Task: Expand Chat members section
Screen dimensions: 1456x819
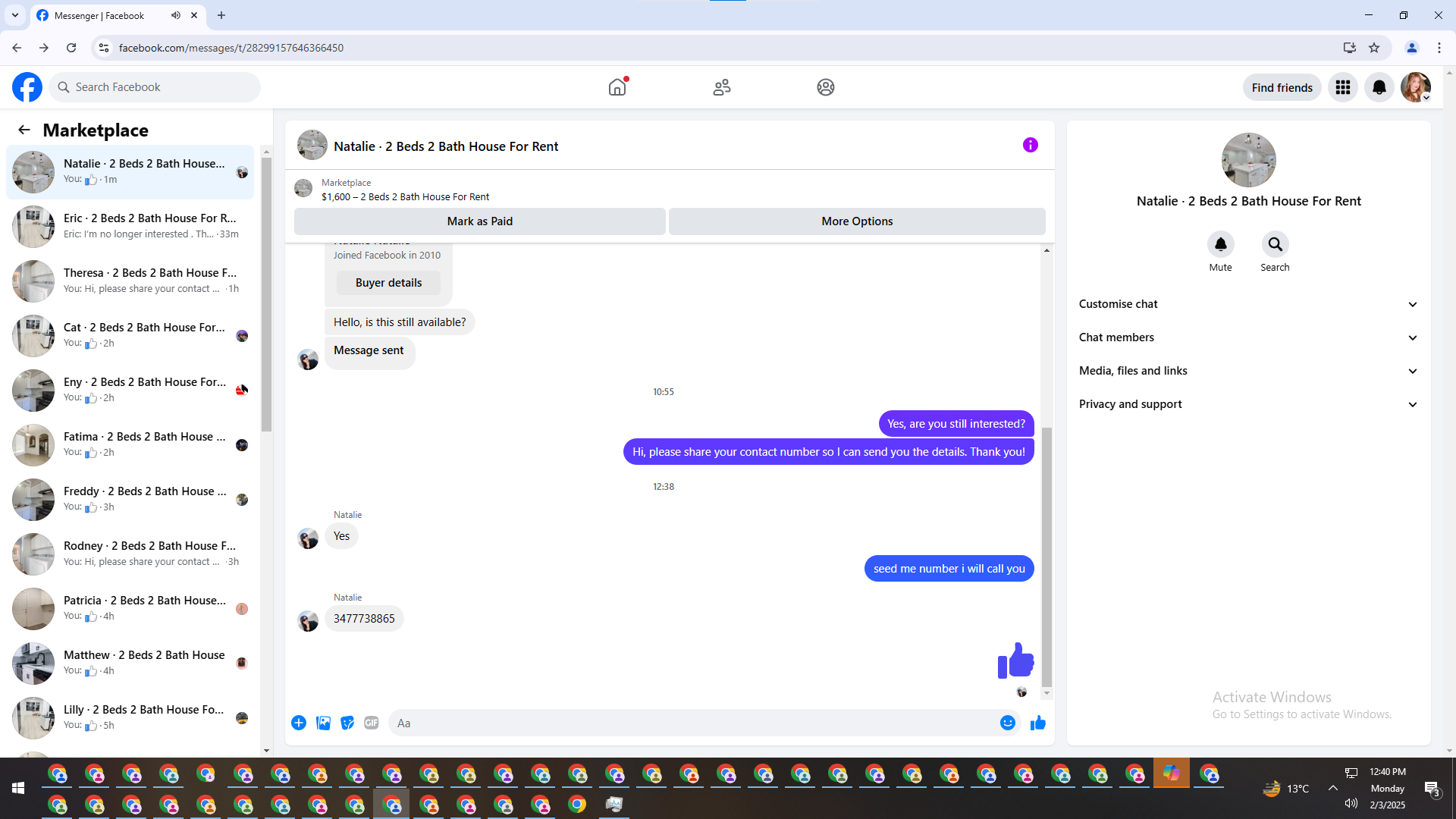Action: [x=1248, y=337]
